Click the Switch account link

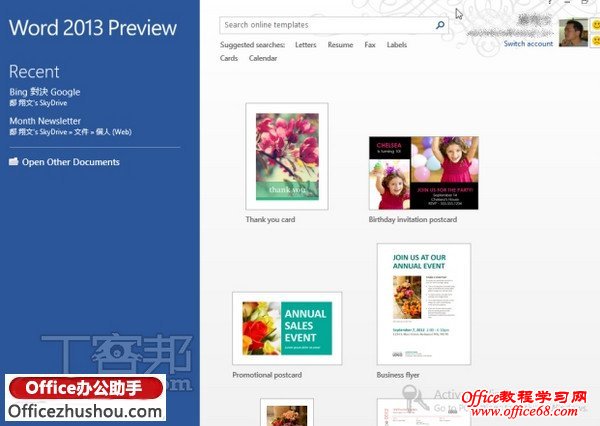528,44
